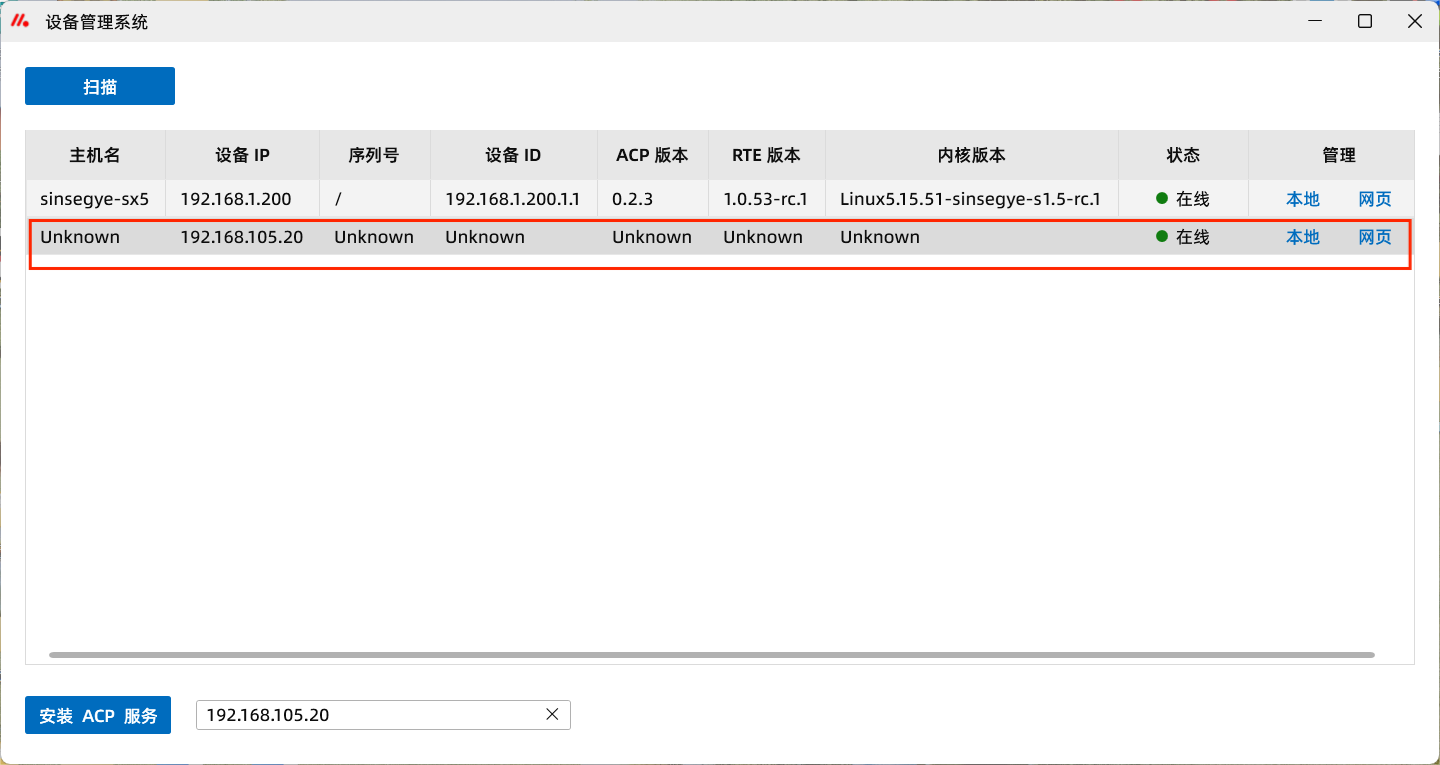Click the IP address text field
The image size is (1440, 765).
[x=370, y=715]
